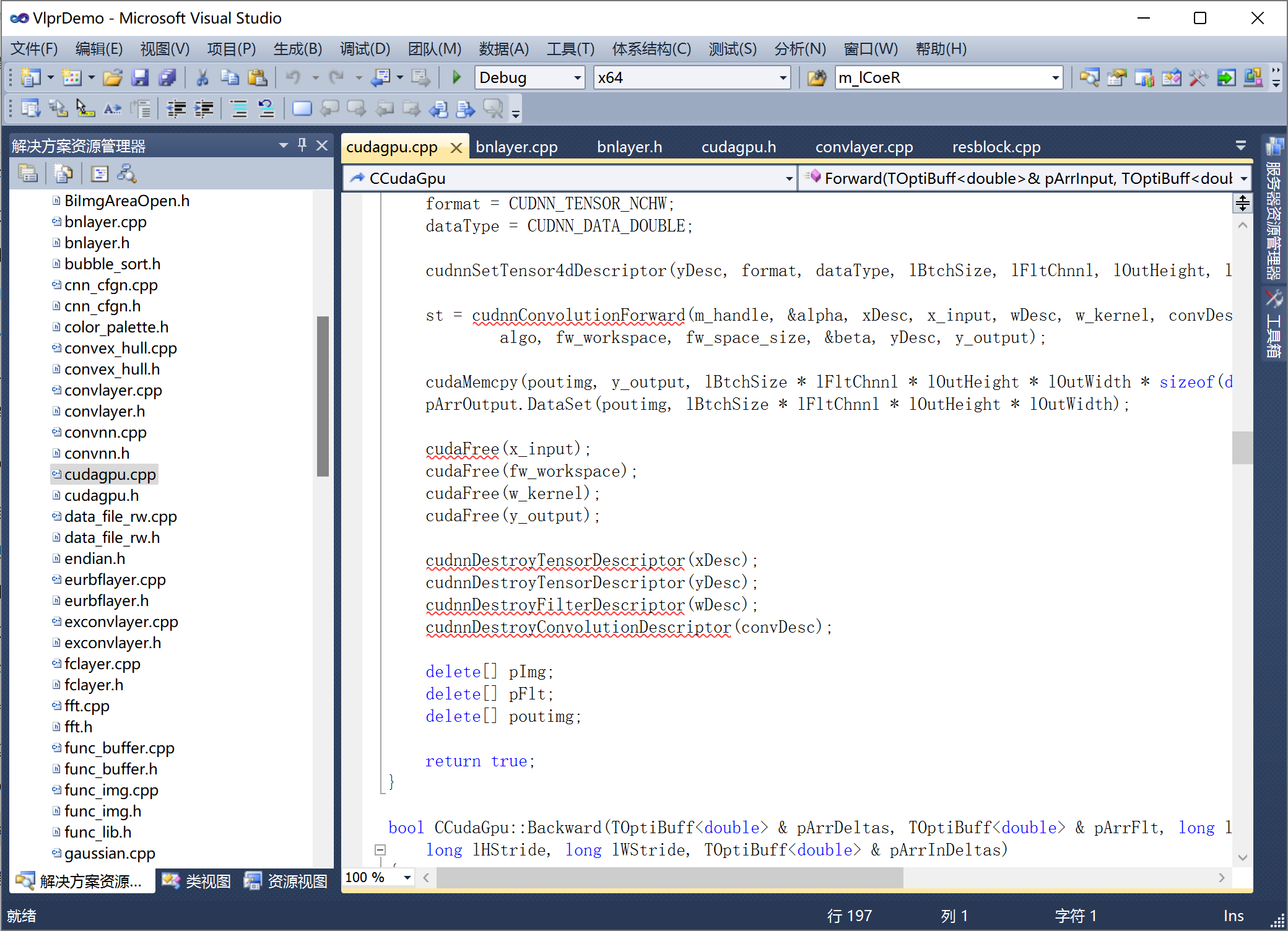This screenshot has height=931, width=1288.
Task: Click the New Project toolbar icon
Action: (30, 77)
